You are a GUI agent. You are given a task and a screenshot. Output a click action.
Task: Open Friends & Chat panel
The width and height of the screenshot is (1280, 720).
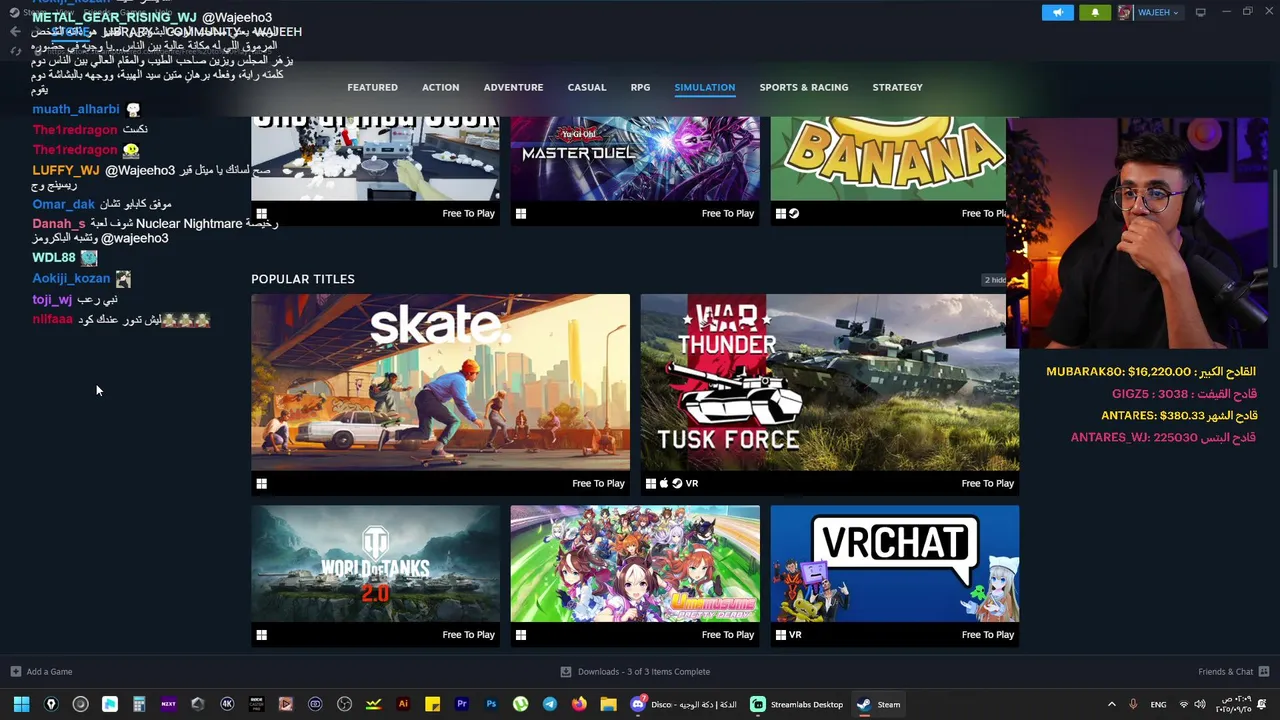1233,672
